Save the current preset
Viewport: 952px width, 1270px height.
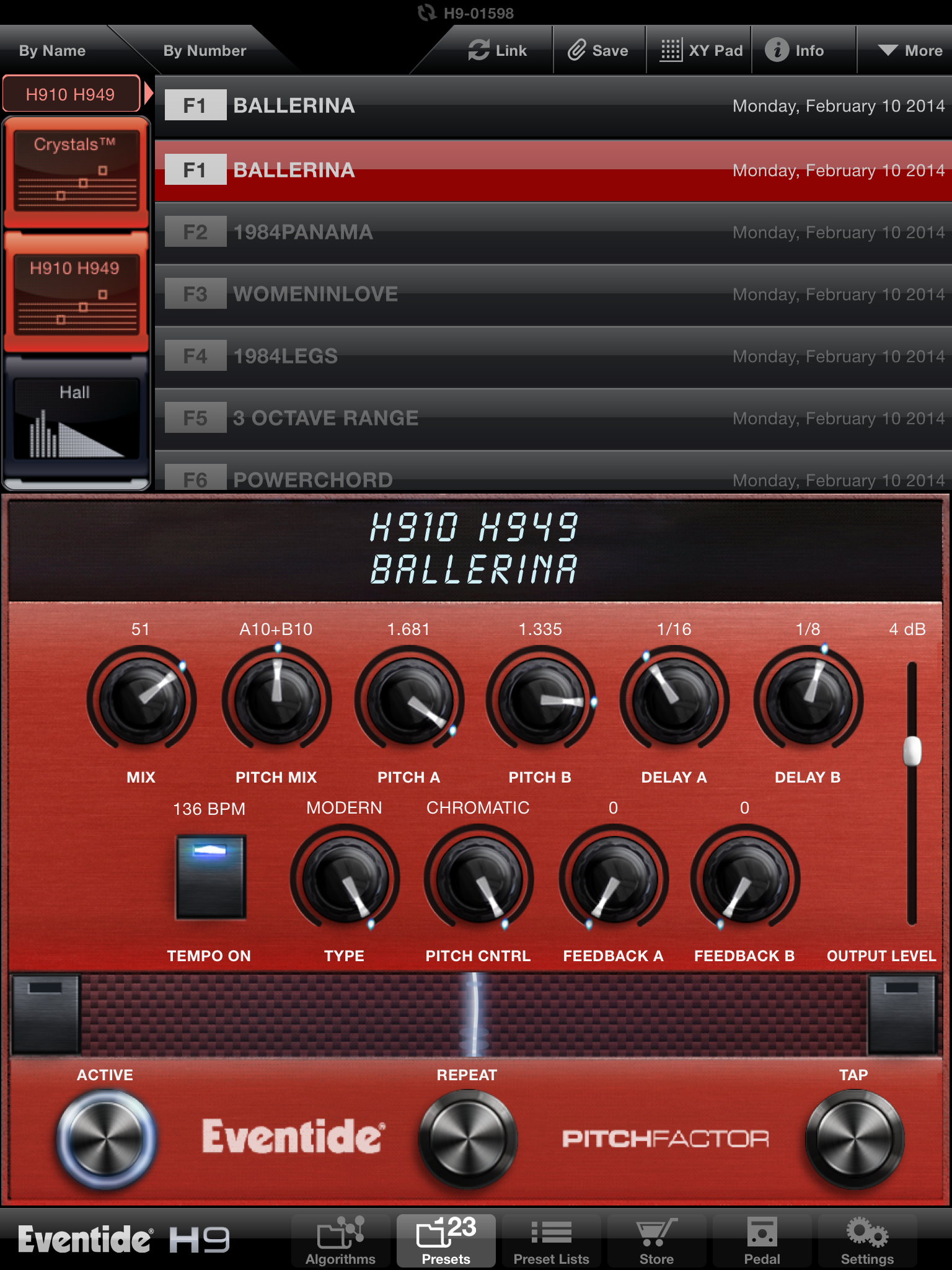pos(598,50)
